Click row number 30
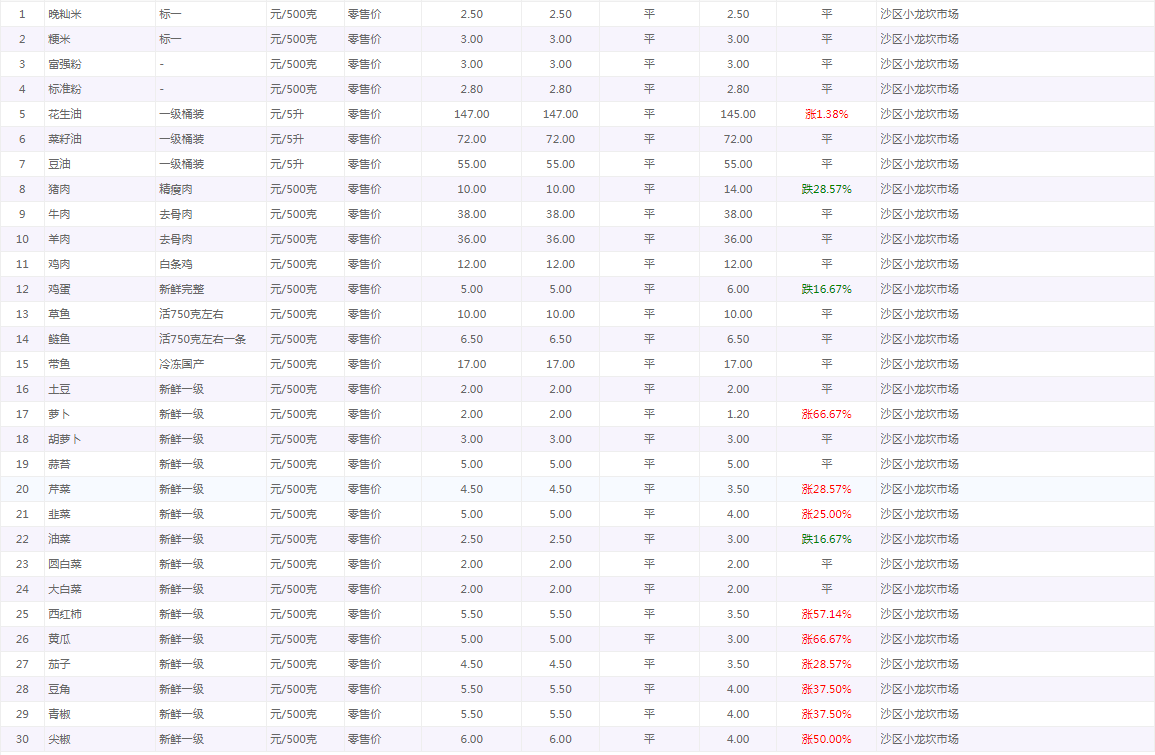 (x=22, y=739)
